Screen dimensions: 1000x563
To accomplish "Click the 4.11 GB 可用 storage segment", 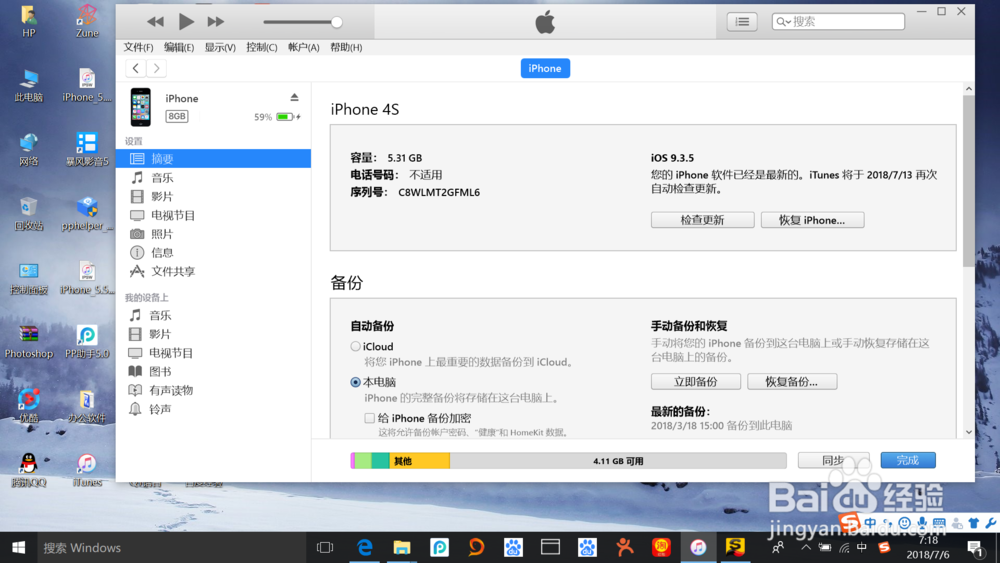I will (618, 460).
